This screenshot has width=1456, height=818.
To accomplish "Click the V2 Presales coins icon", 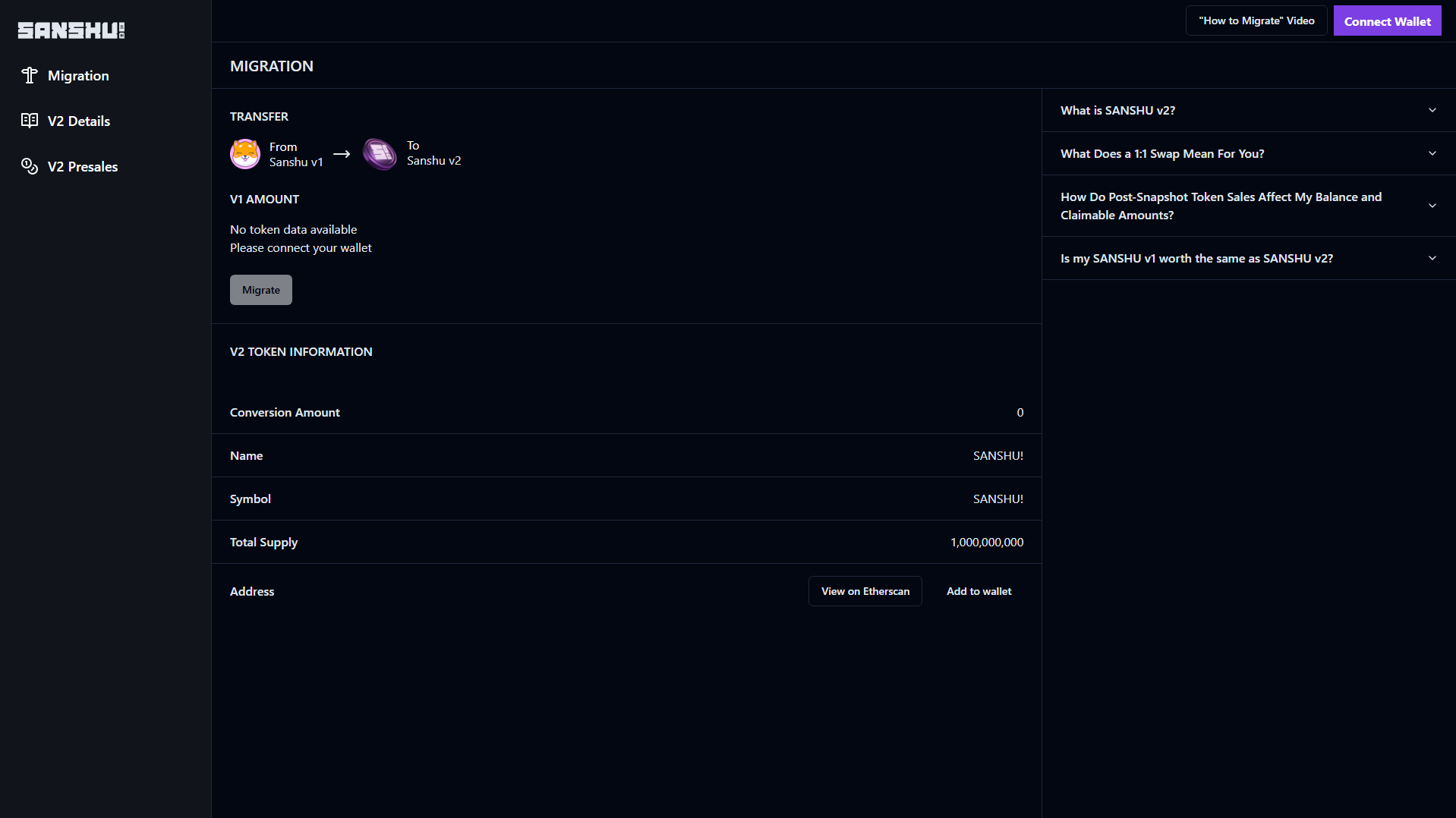I will 30,166.
